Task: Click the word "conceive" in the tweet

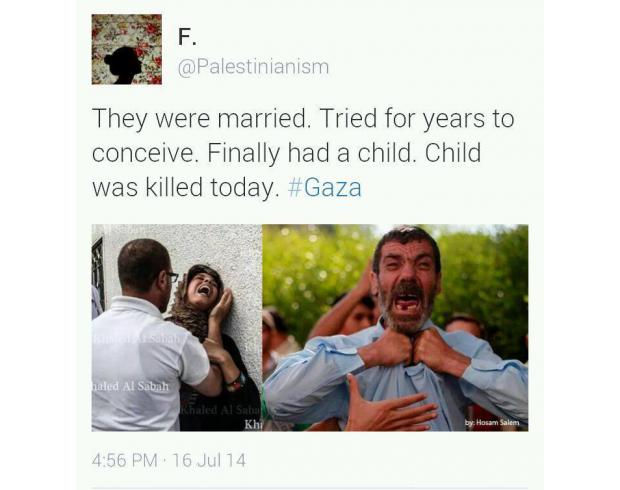Action: coord(144,153)
